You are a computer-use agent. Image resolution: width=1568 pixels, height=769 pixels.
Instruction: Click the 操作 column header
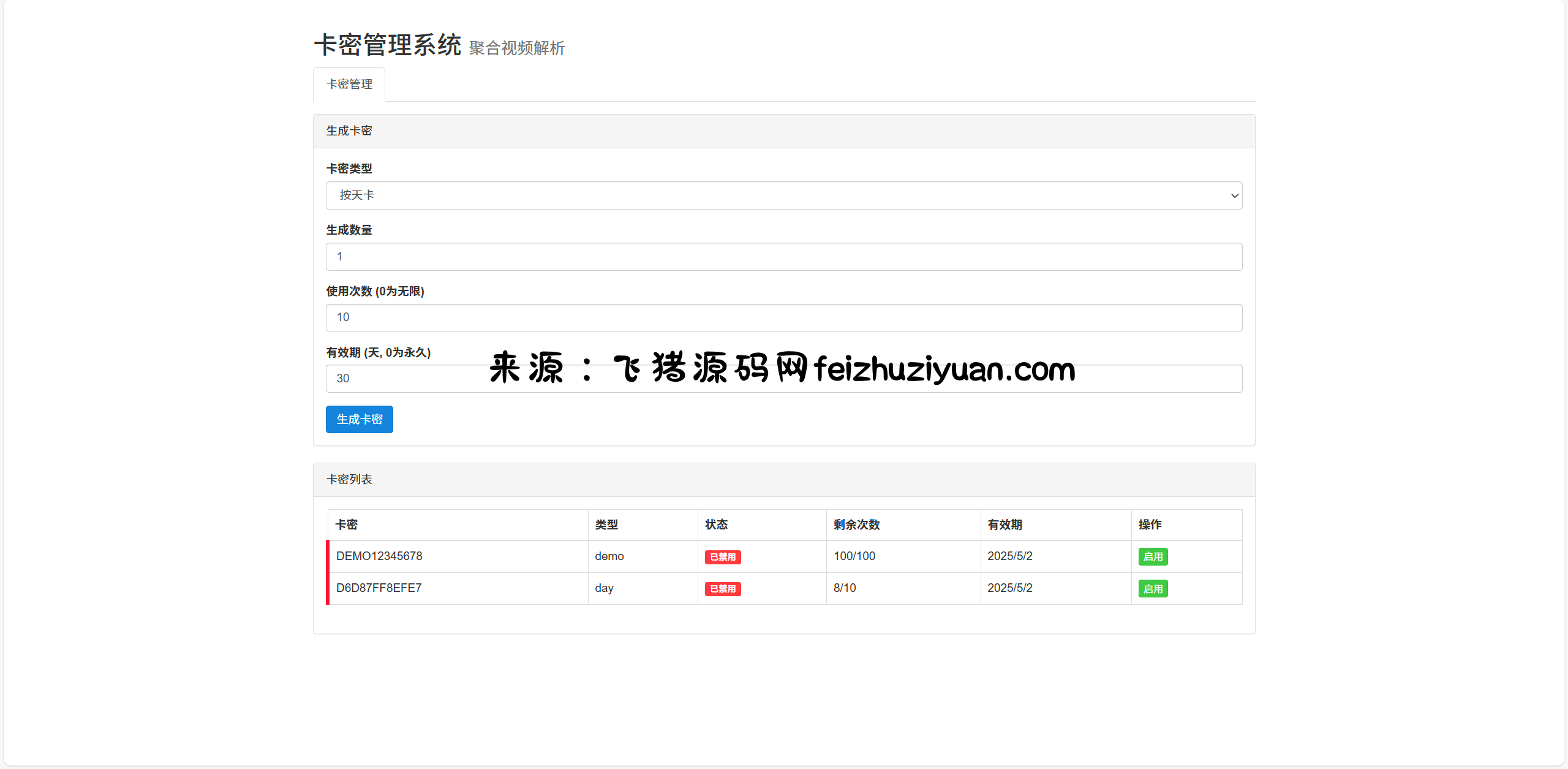1150,525
